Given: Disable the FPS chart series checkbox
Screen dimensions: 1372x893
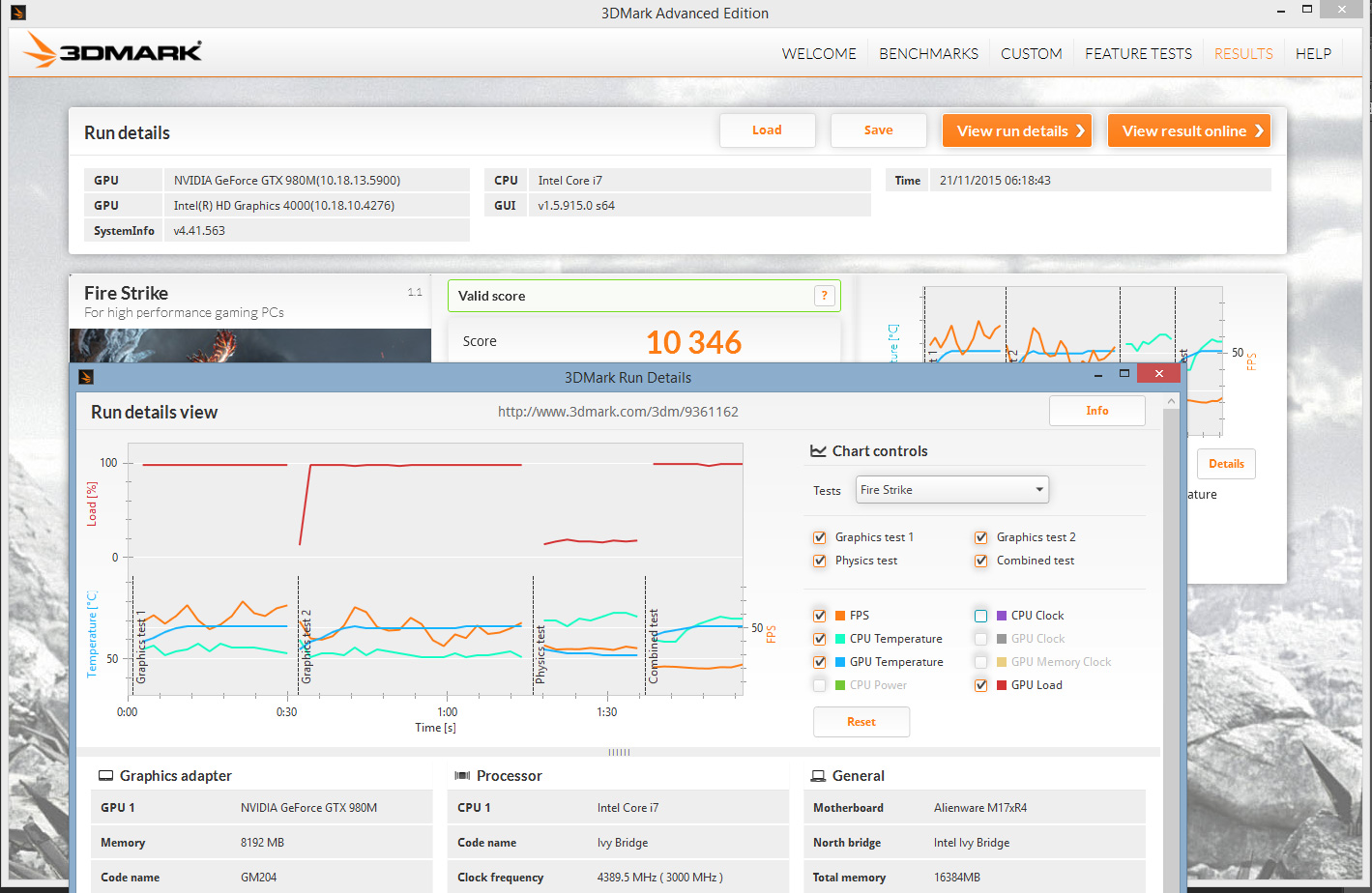Looking at the screenshot, I should [820, 616].
